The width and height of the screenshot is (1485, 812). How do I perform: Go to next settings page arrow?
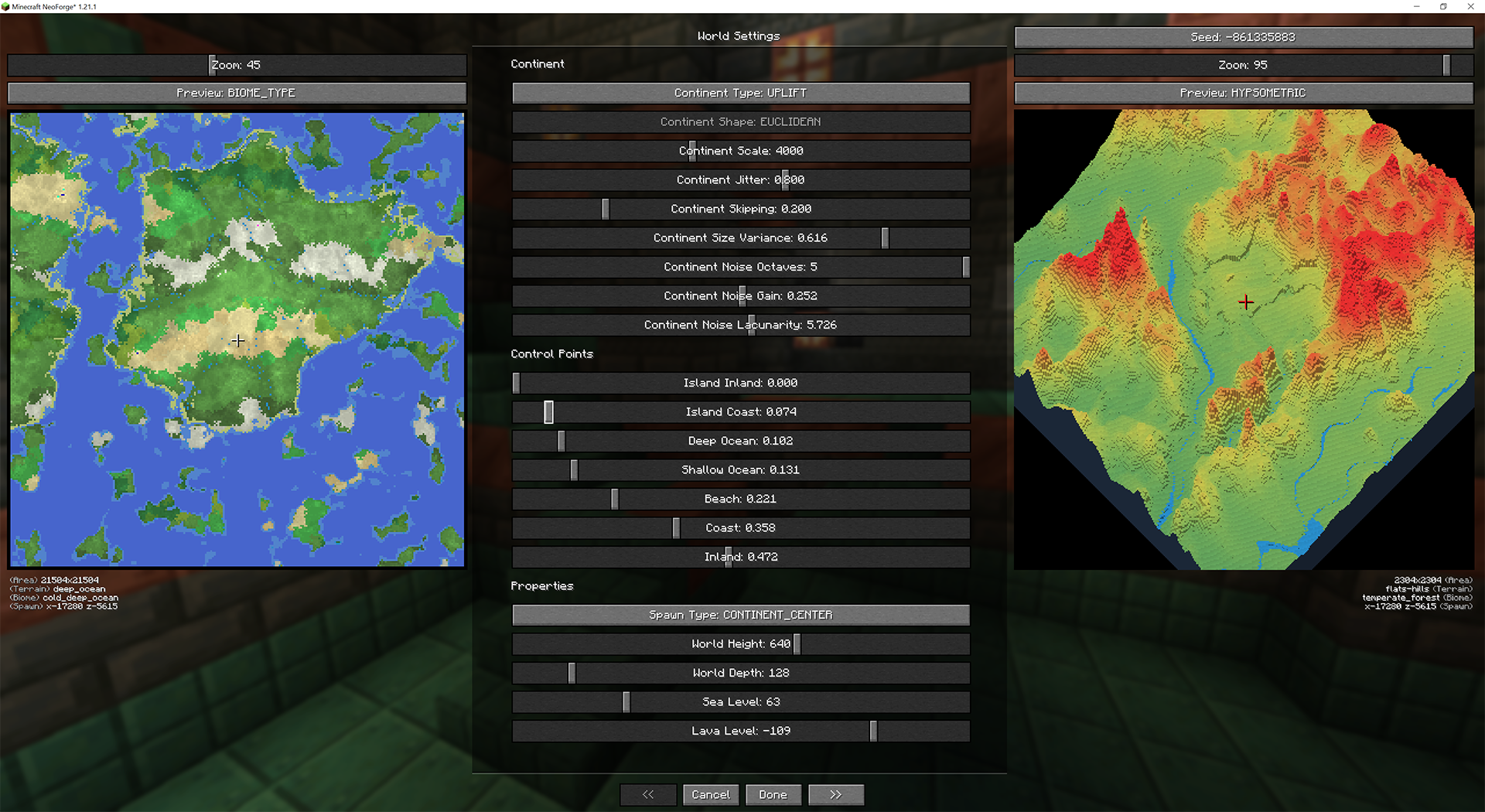(x=835, y=794)
